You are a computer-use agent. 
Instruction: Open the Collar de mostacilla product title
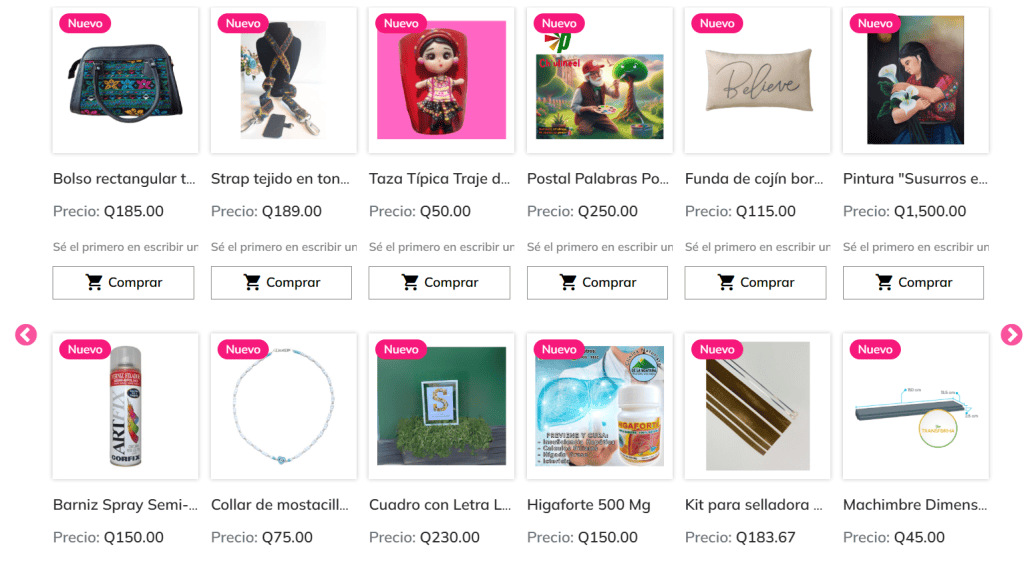click(x=280, y=505)
